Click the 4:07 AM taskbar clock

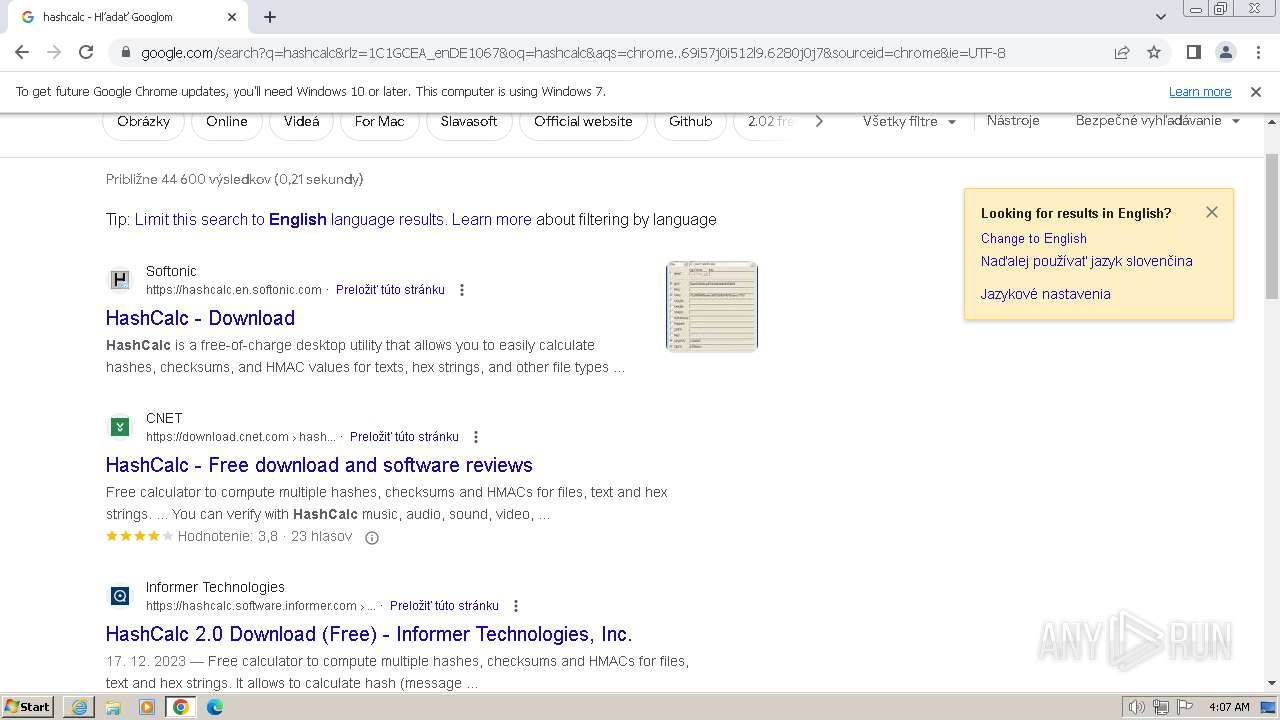(x=1229, y=707)
